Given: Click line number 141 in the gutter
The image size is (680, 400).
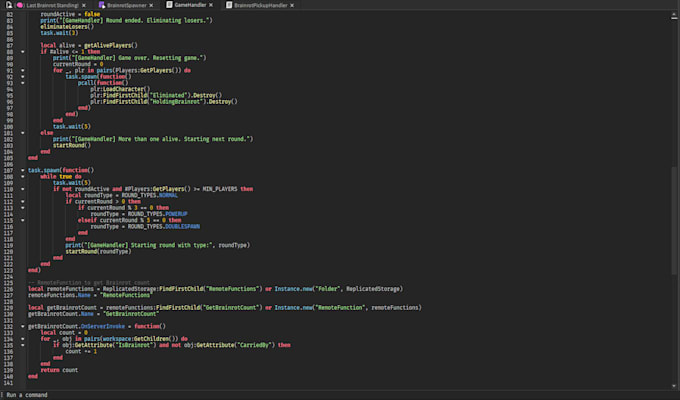Looking at the screenshot, I should click(x=8, y=383).
